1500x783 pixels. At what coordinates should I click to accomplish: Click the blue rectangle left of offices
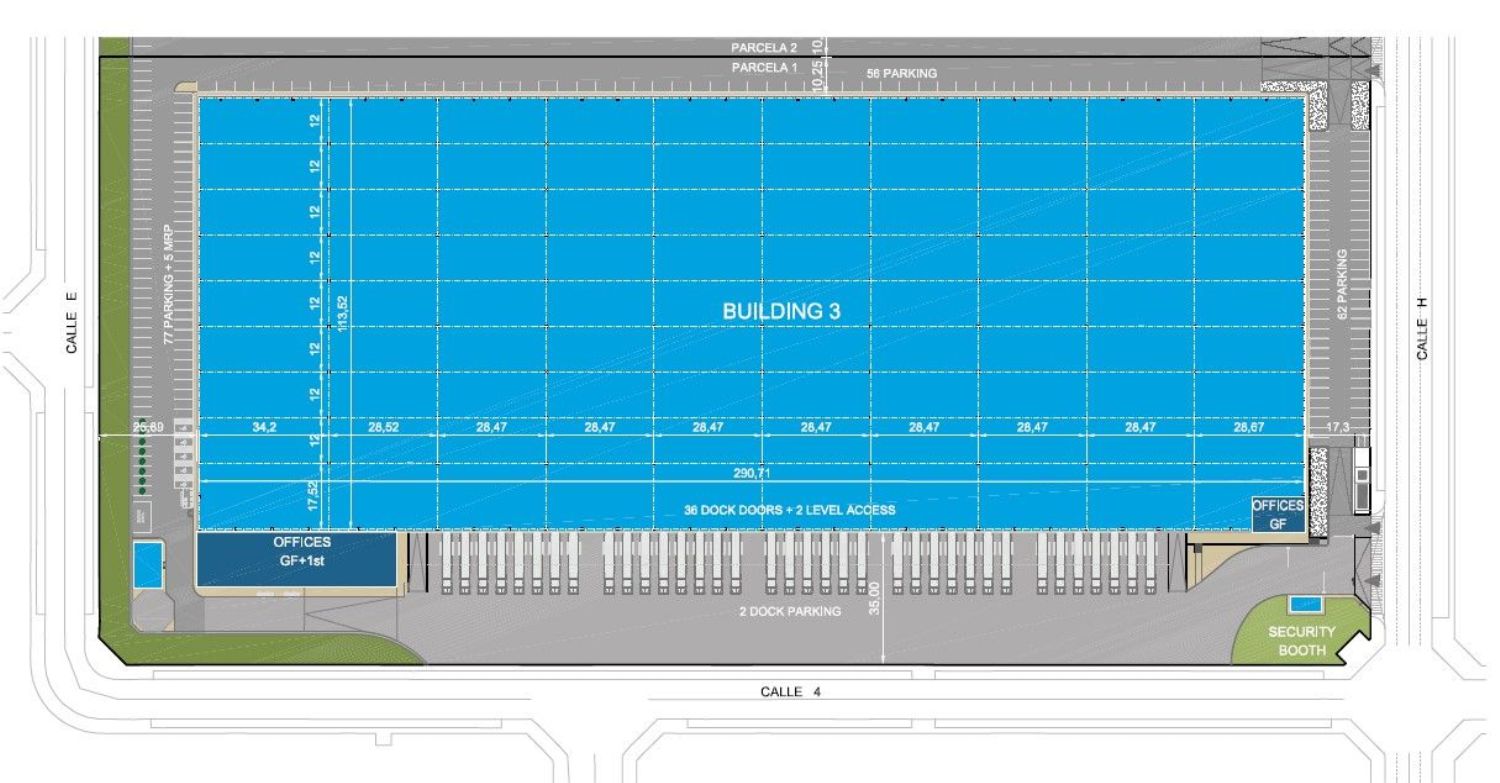[147, 565]
